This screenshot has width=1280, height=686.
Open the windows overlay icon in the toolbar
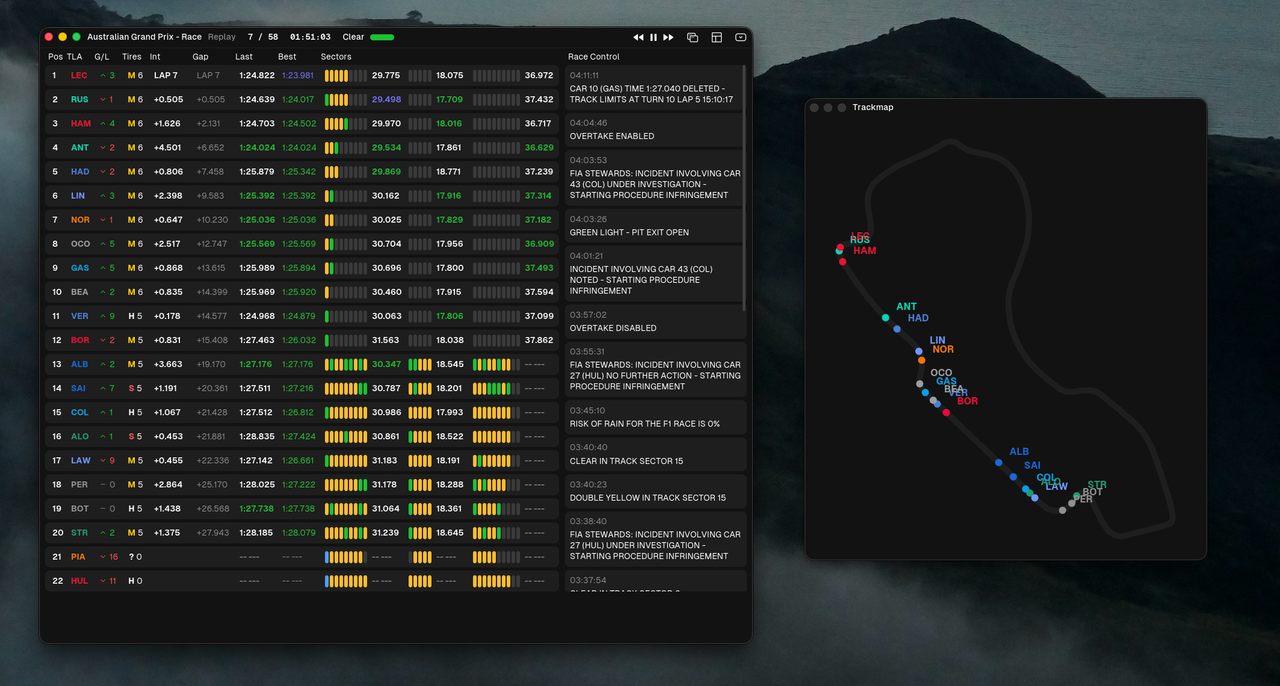[x=692, y=37]
